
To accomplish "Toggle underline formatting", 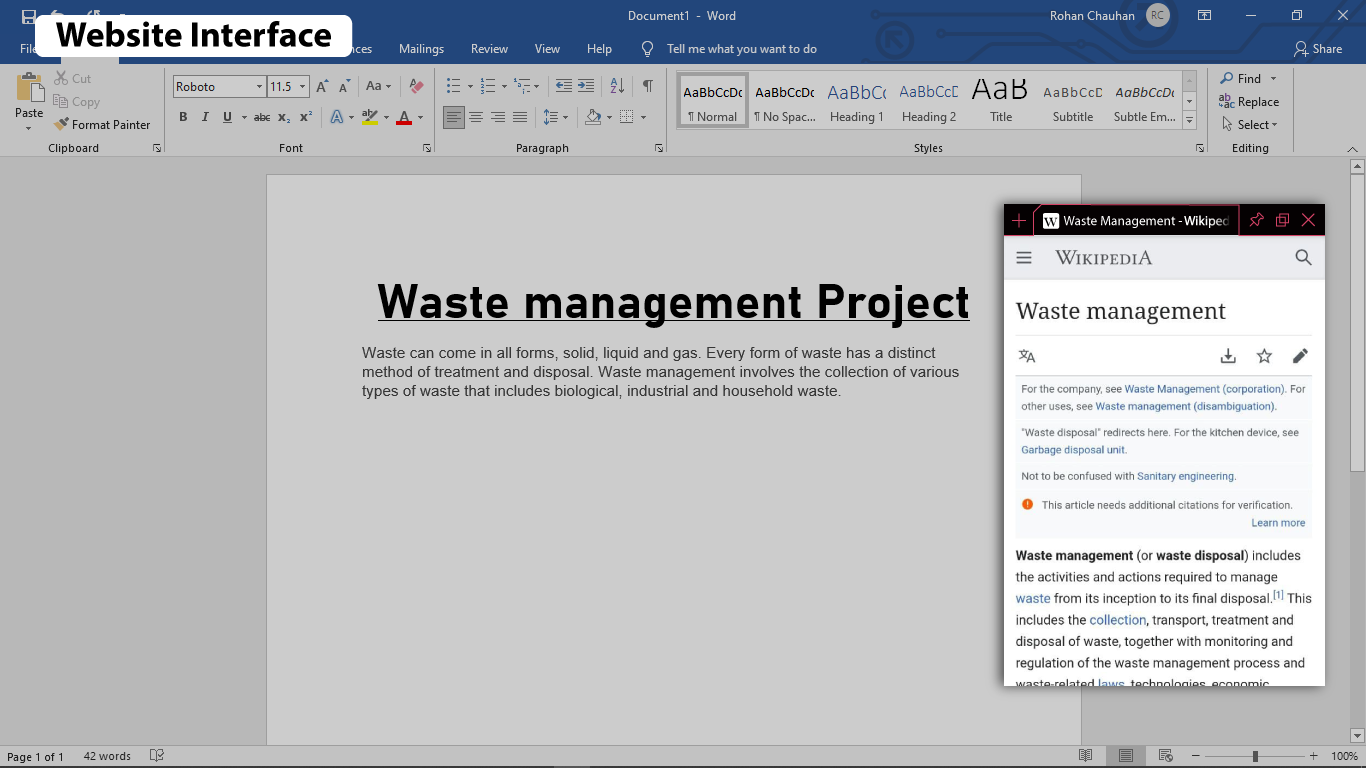I will pyautogui.click(x=227, y=118).
